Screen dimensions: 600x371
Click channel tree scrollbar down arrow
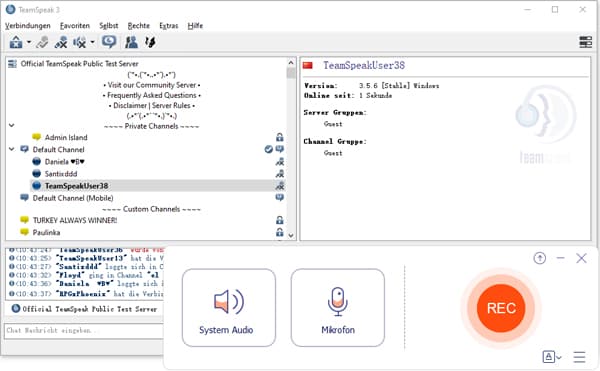click(291, 235)
